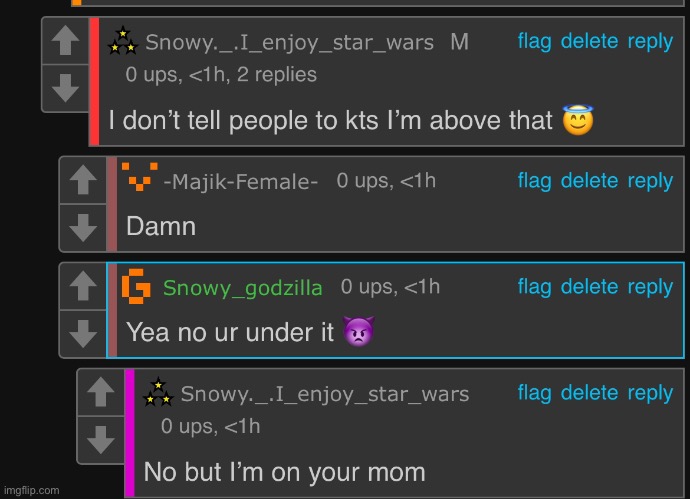Upvote the "Yea no ur under it" comment

point(83,286)
